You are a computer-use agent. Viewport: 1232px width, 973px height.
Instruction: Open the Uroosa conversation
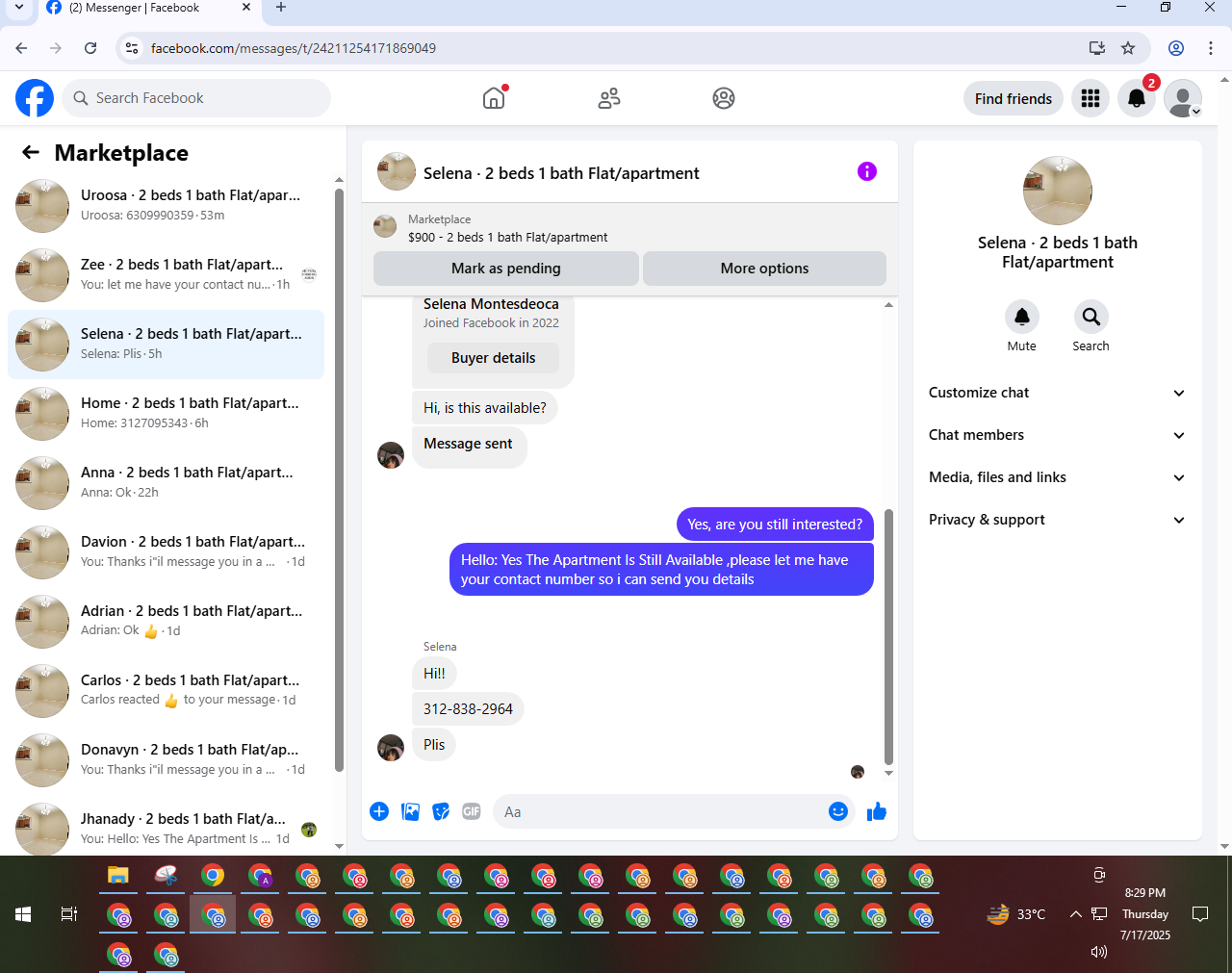click(x=166, y=205)
